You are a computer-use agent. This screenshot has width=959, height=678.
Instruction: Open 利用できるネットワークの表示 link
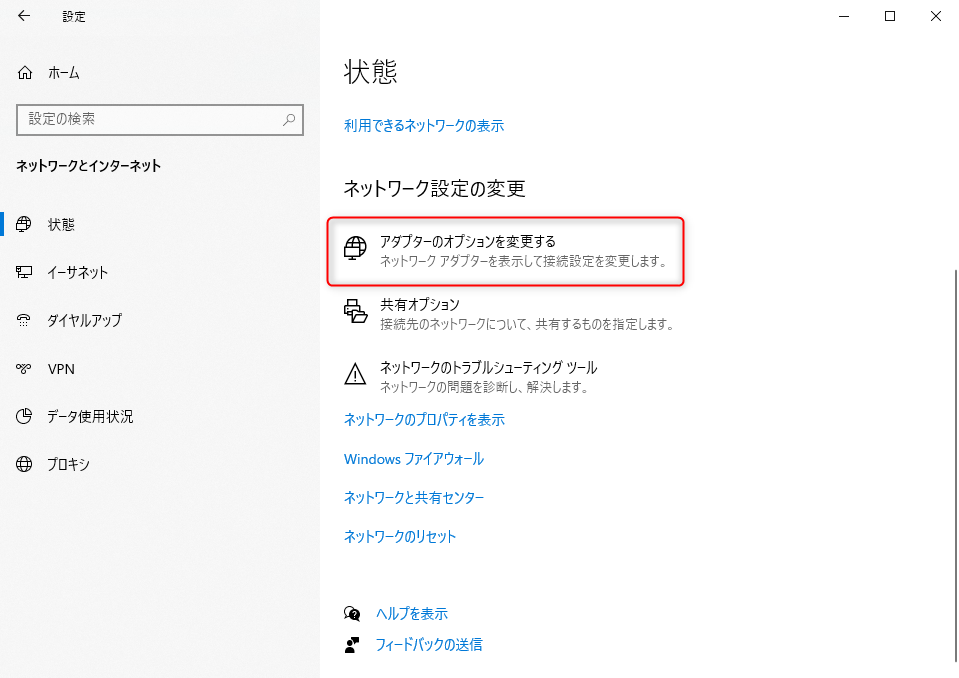(x=424, y=126)
